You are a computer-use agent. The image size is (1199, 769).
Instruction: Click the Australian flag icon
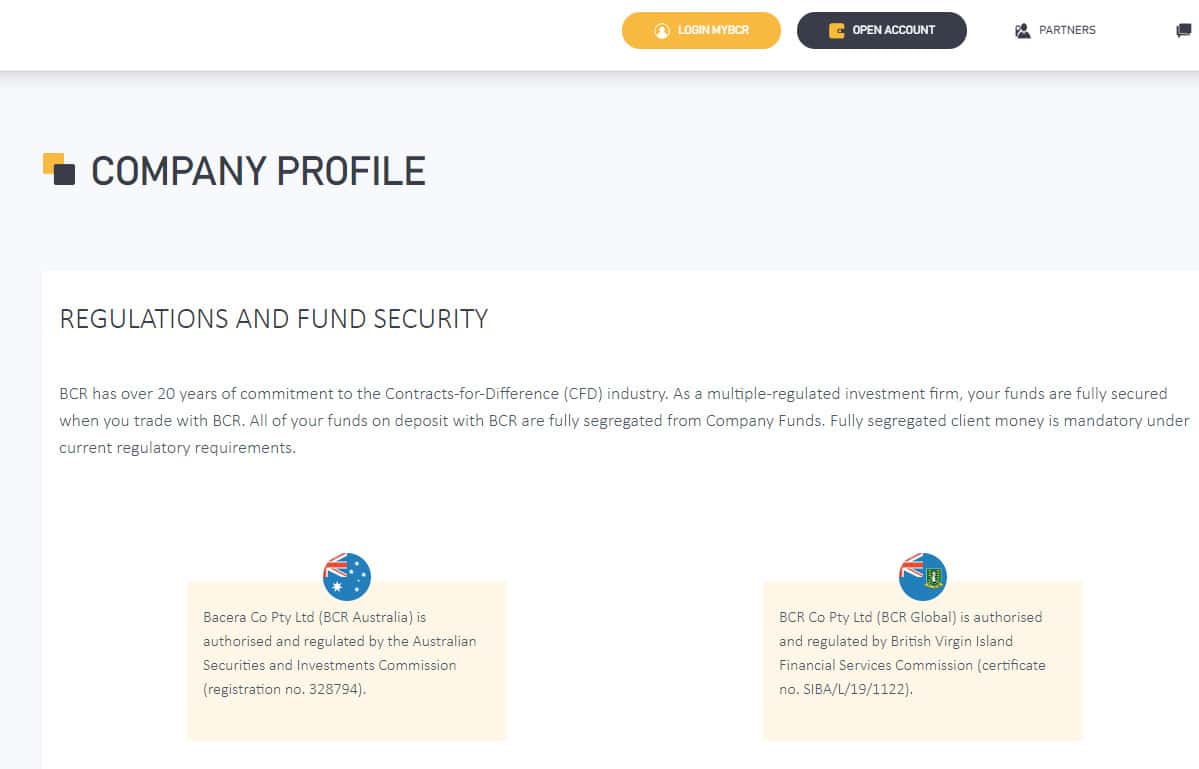(x=347, y=576)
